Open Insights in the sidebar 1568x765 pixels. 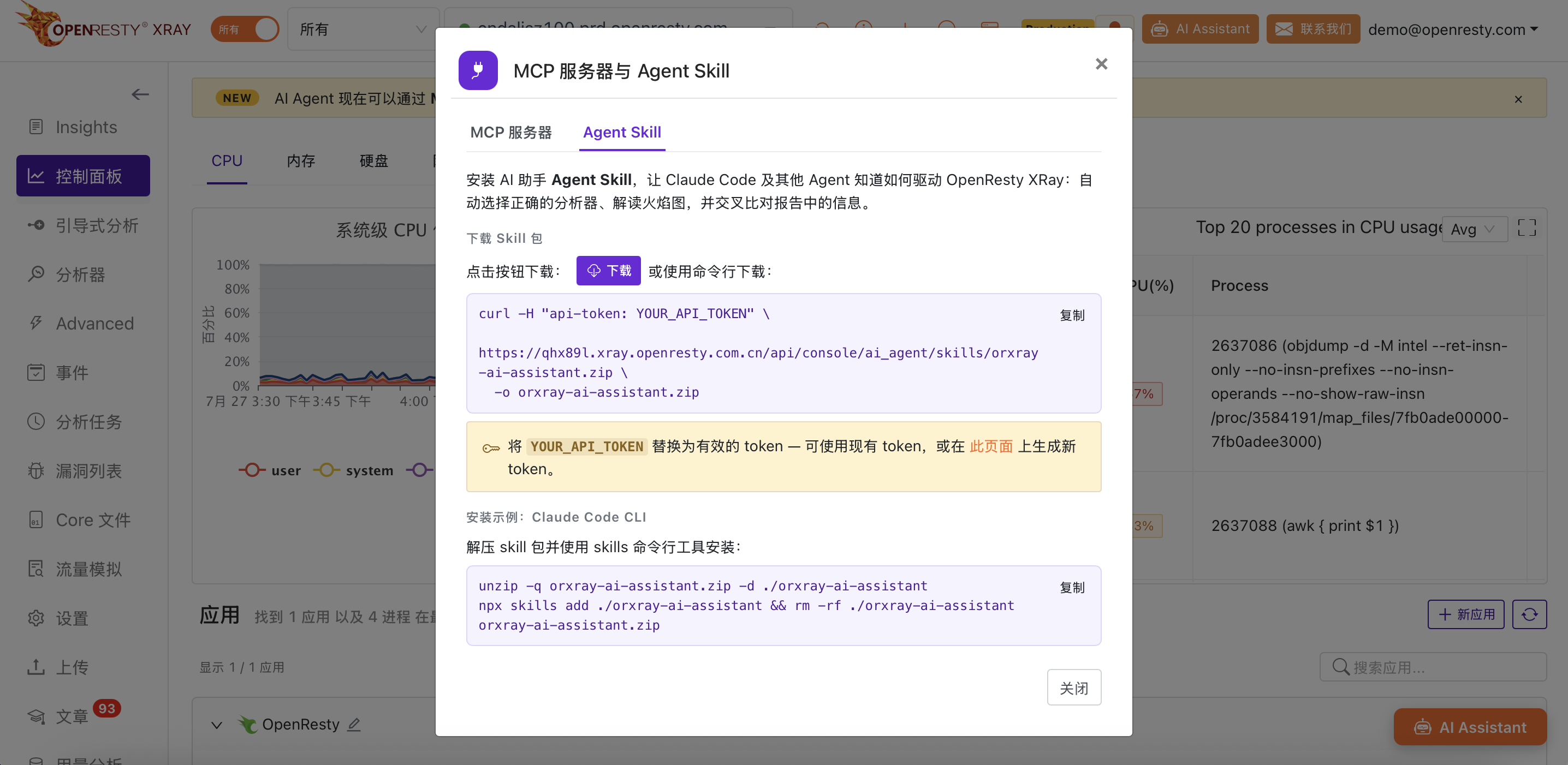click(84, 127)
